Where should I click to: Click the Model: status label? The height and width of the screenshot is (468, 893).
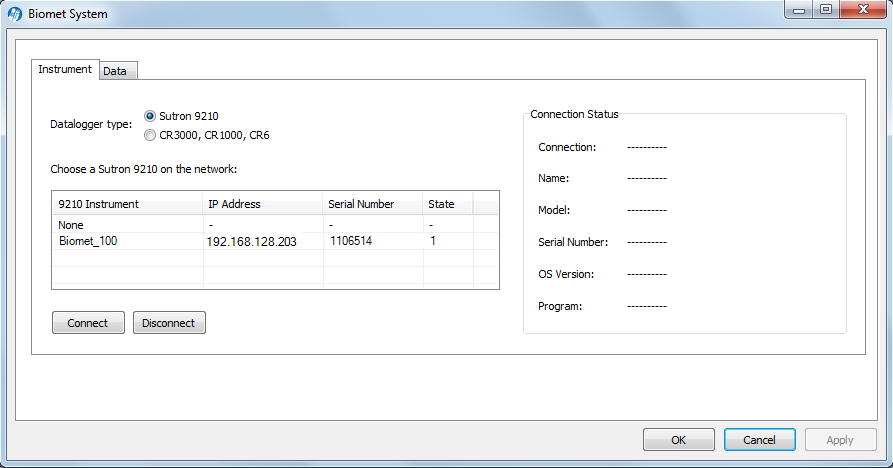[x=554, y=210]
